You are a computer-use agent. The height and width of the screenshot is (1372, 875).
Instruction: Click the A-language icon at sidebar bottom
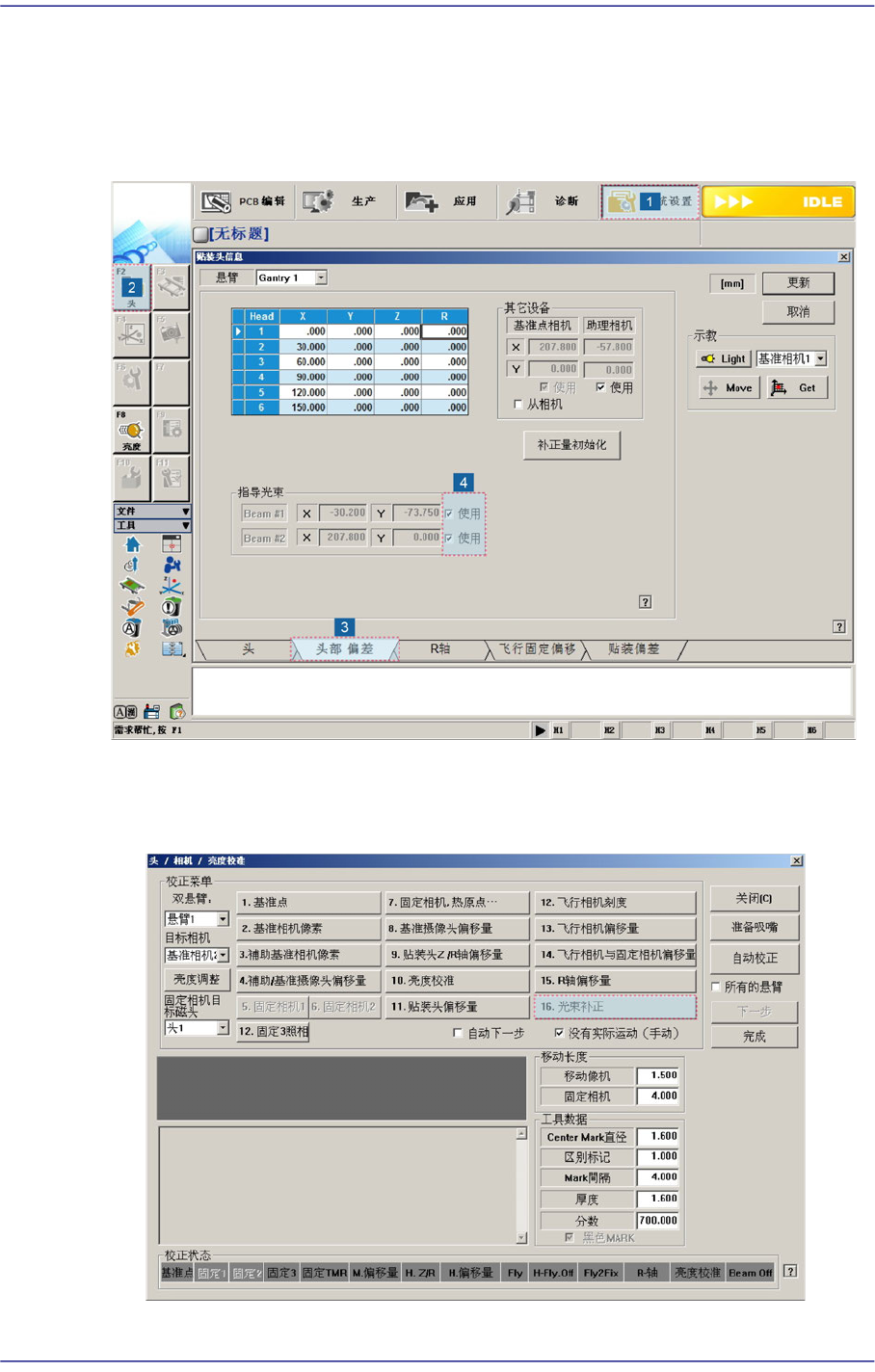pyautogui.click(x=125, y=712)
